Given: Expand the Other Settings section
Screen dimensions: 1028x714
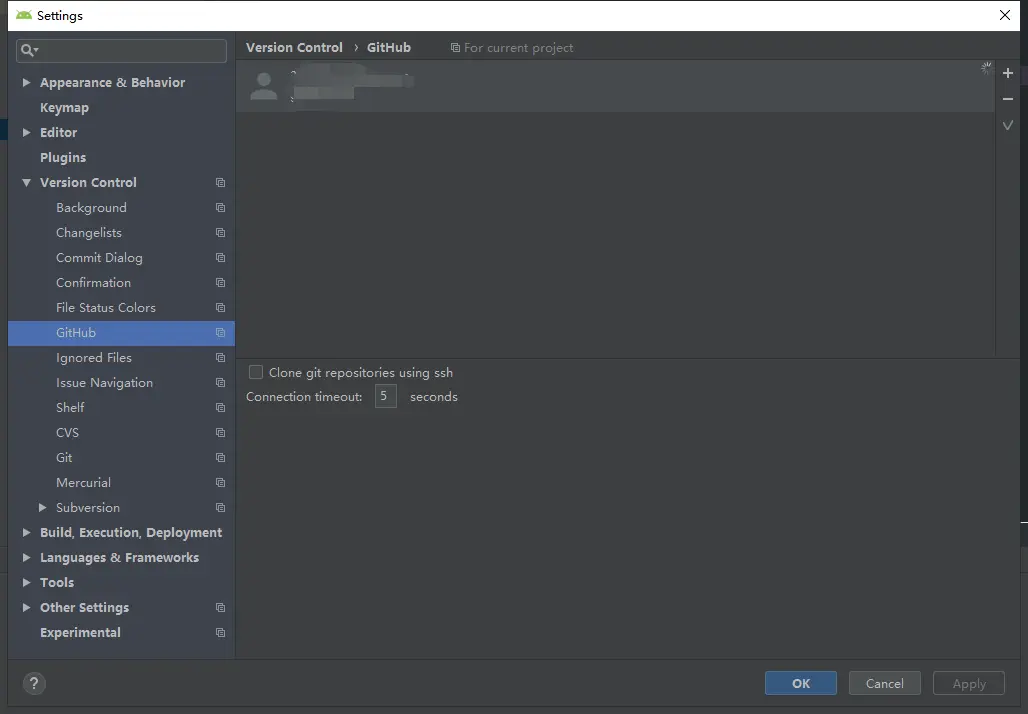Looking at the screenshot, I should point(26,607).
